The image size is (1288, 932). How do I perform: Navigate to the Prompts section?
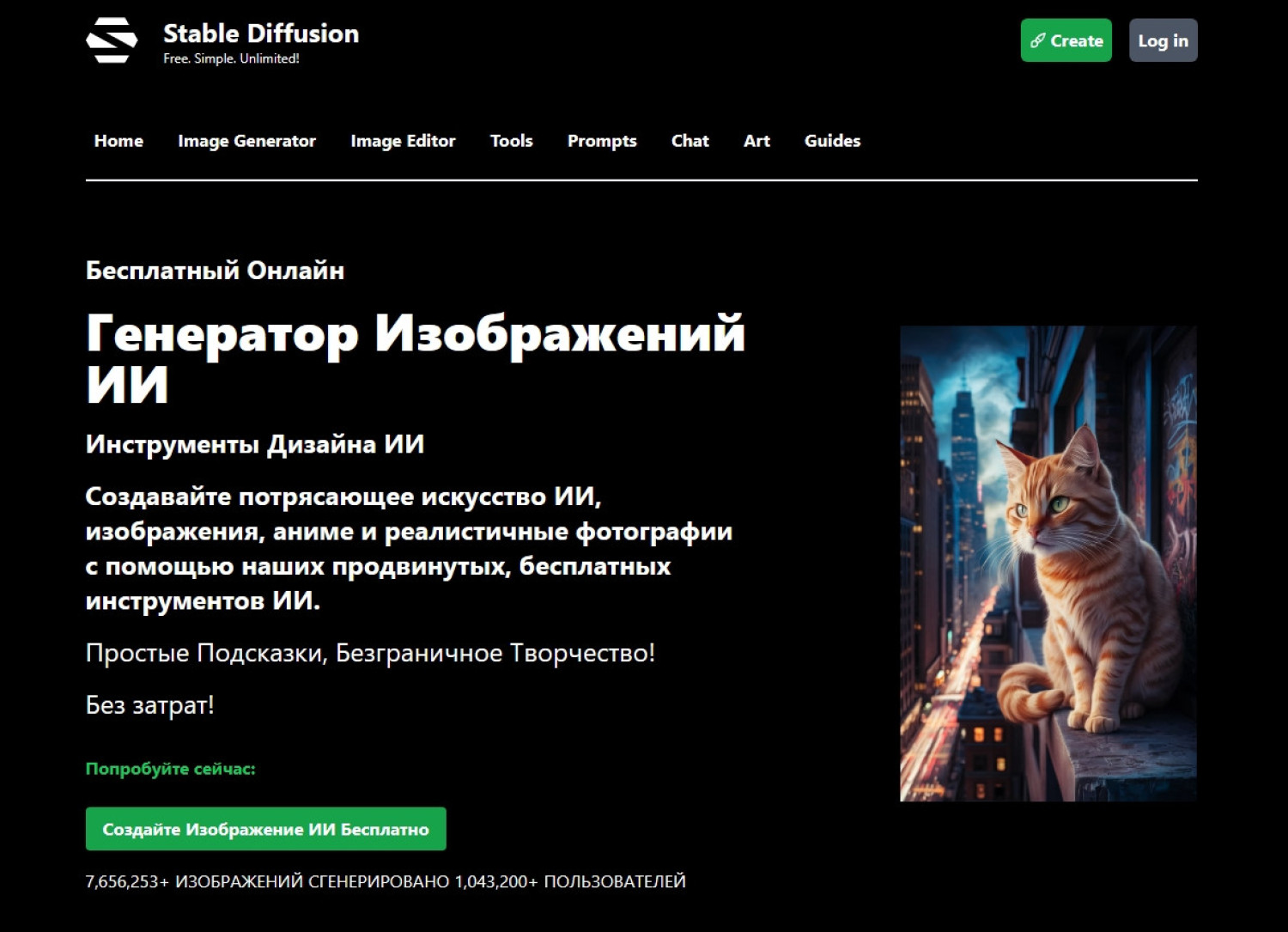(602, 141)
